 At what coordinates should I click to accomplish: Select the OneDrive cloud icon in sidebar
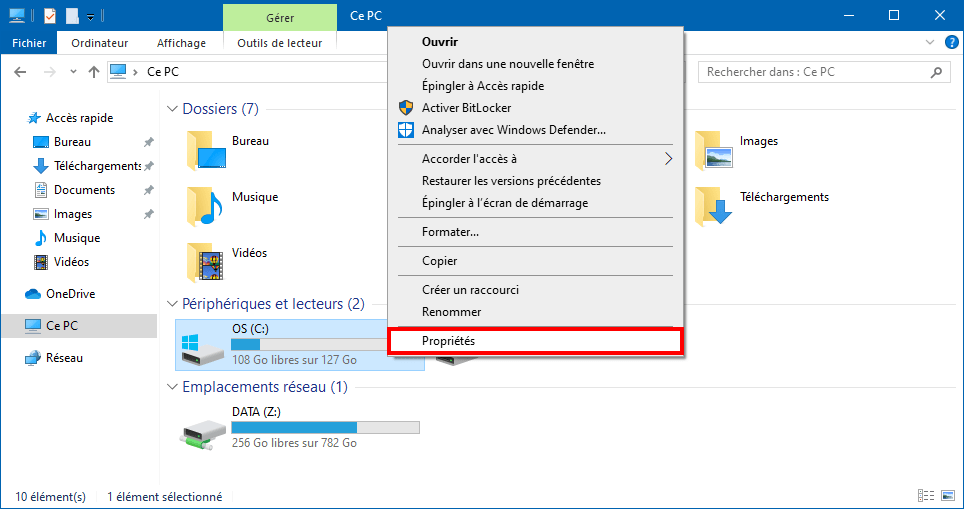[33, 294]
